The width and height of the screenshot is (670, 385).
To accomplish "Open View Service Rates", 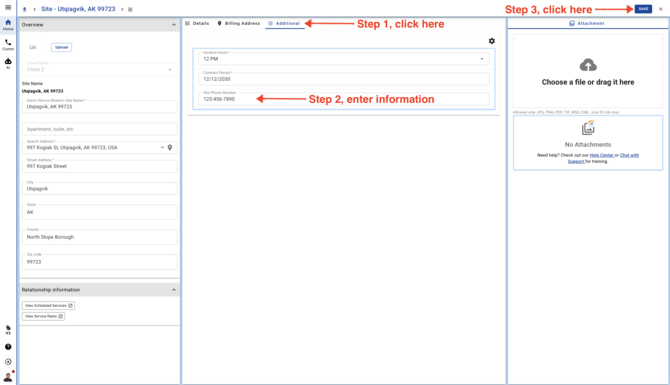I will pyautogui.click(x=43, y=316).
